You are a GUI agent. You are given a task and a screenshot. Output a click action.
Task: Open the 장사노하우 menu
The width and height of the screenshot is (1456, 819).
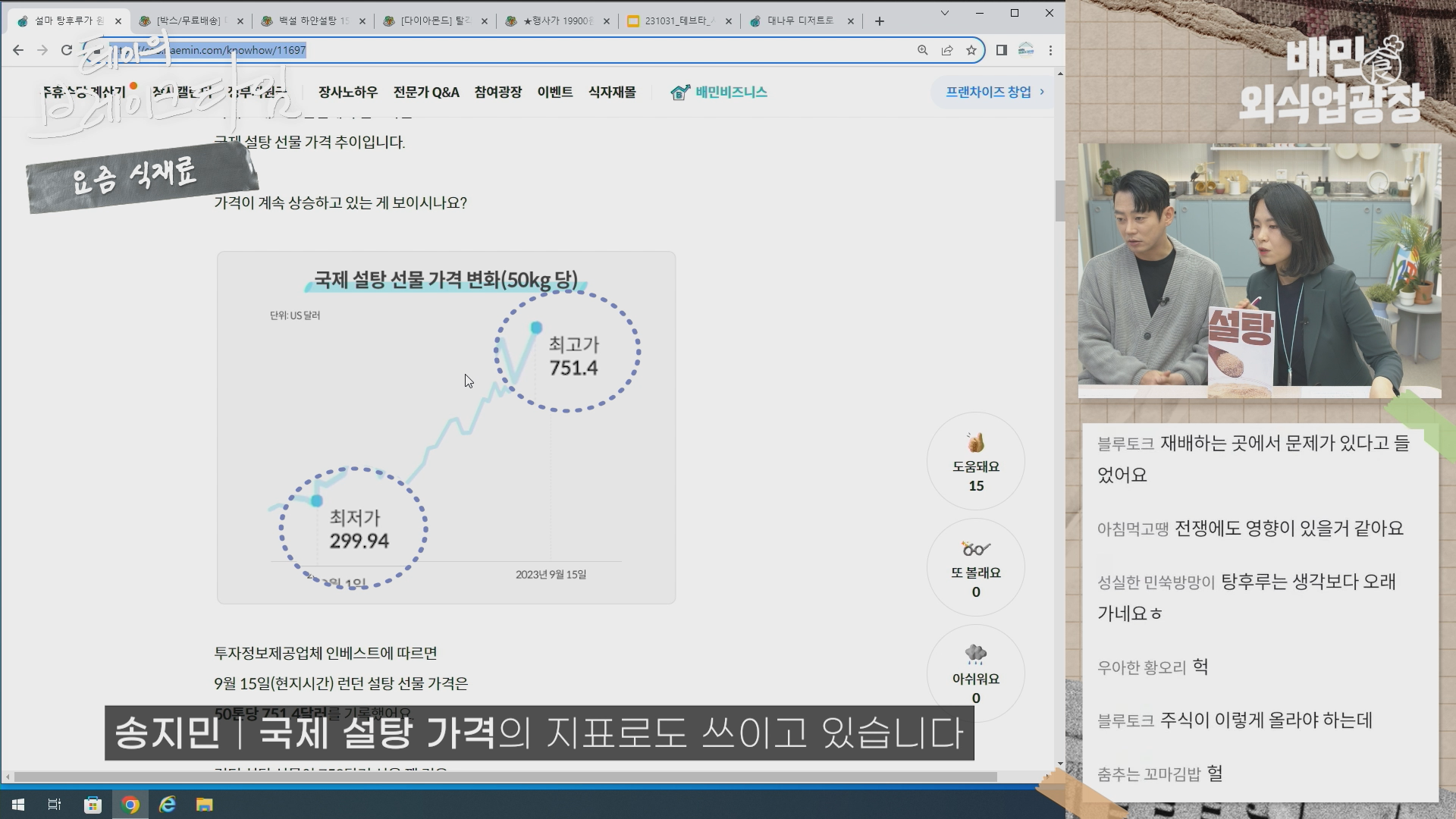click(348, 92)
